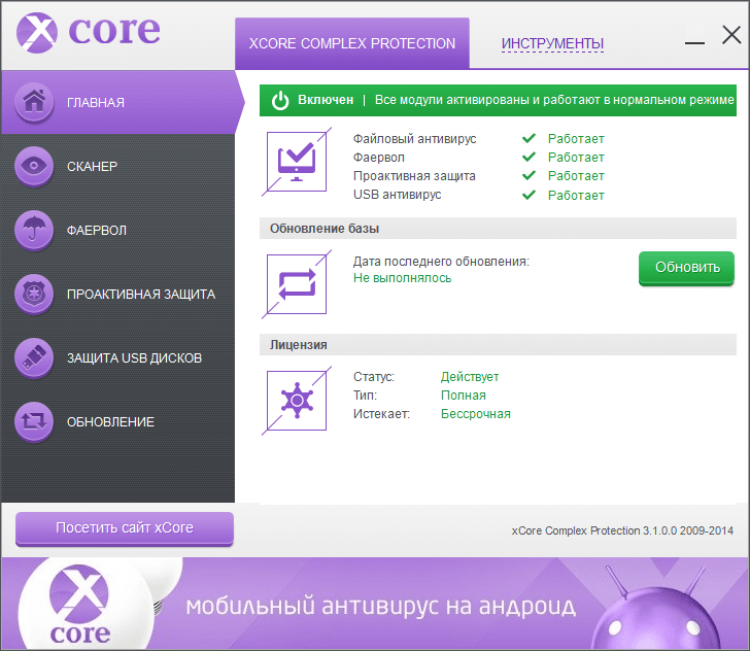This screenshot has width=750, height=651.
Task: Minimize the xCore window
Action: pos(695,43)
